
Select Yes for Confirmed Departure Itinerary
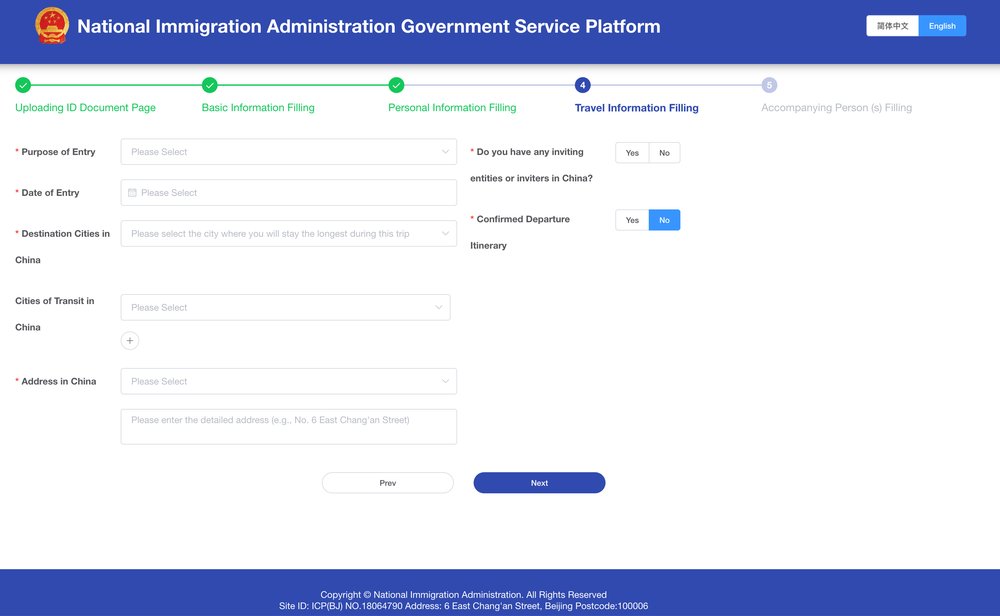coord(632,220)
